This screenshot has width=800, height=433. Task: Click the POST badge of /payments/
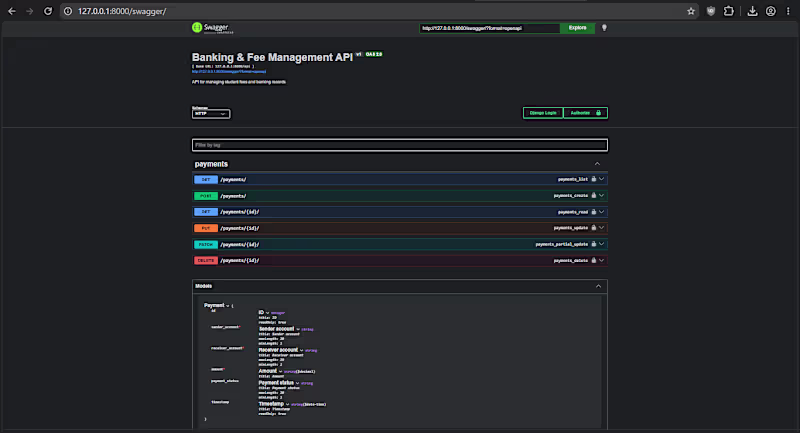[206, 196]
